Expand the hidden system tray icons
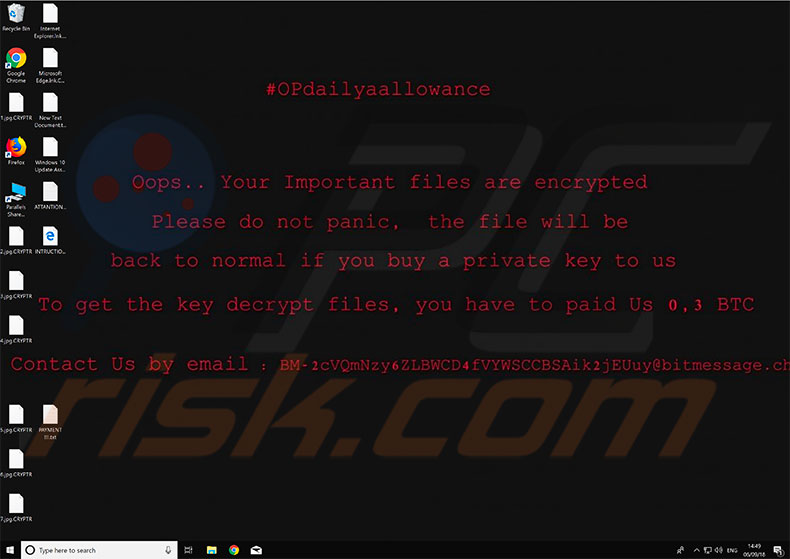The width and height of the screenshot is (790, 559). [696, 550]
